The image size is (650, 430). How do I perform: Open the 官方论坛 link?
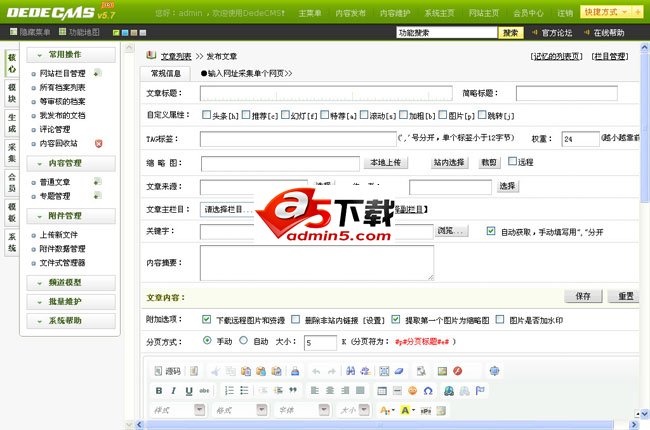tap(557, 33)
